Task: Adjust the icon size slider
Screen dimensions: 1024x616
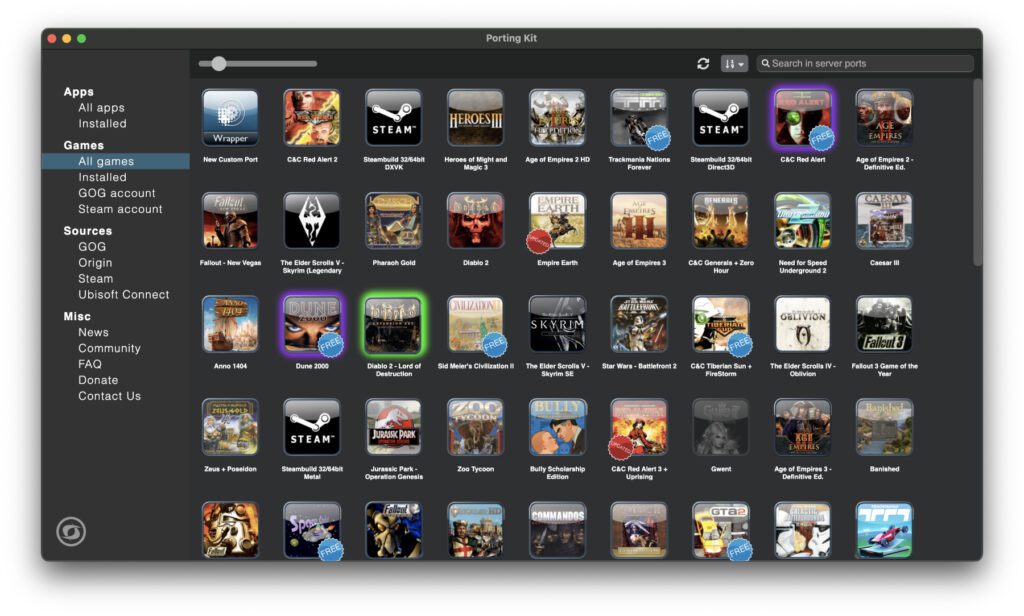Action: coord(219,64)
